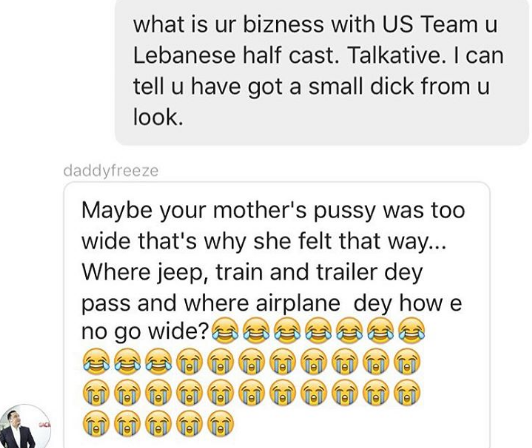
Task: Click last loudly-crying emoji in second emoji row
Action: 407,360
